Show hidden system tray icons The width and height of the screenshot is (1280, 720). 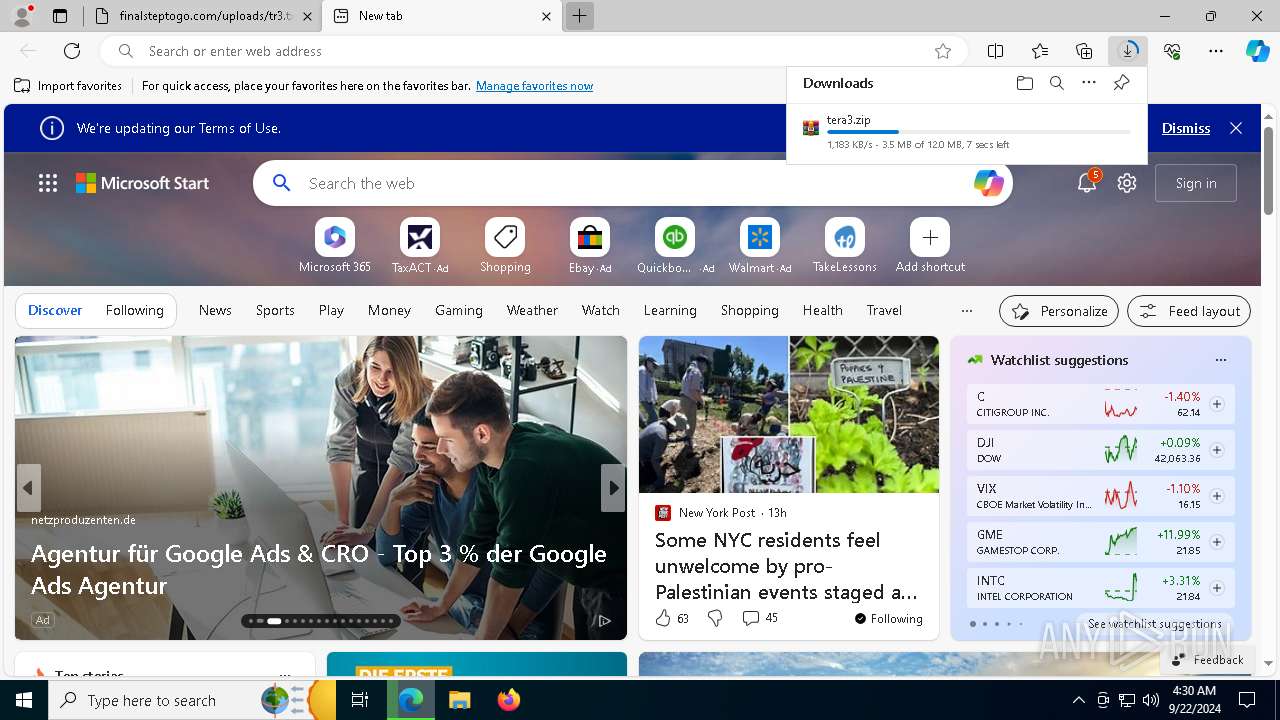coord(1078,700)
